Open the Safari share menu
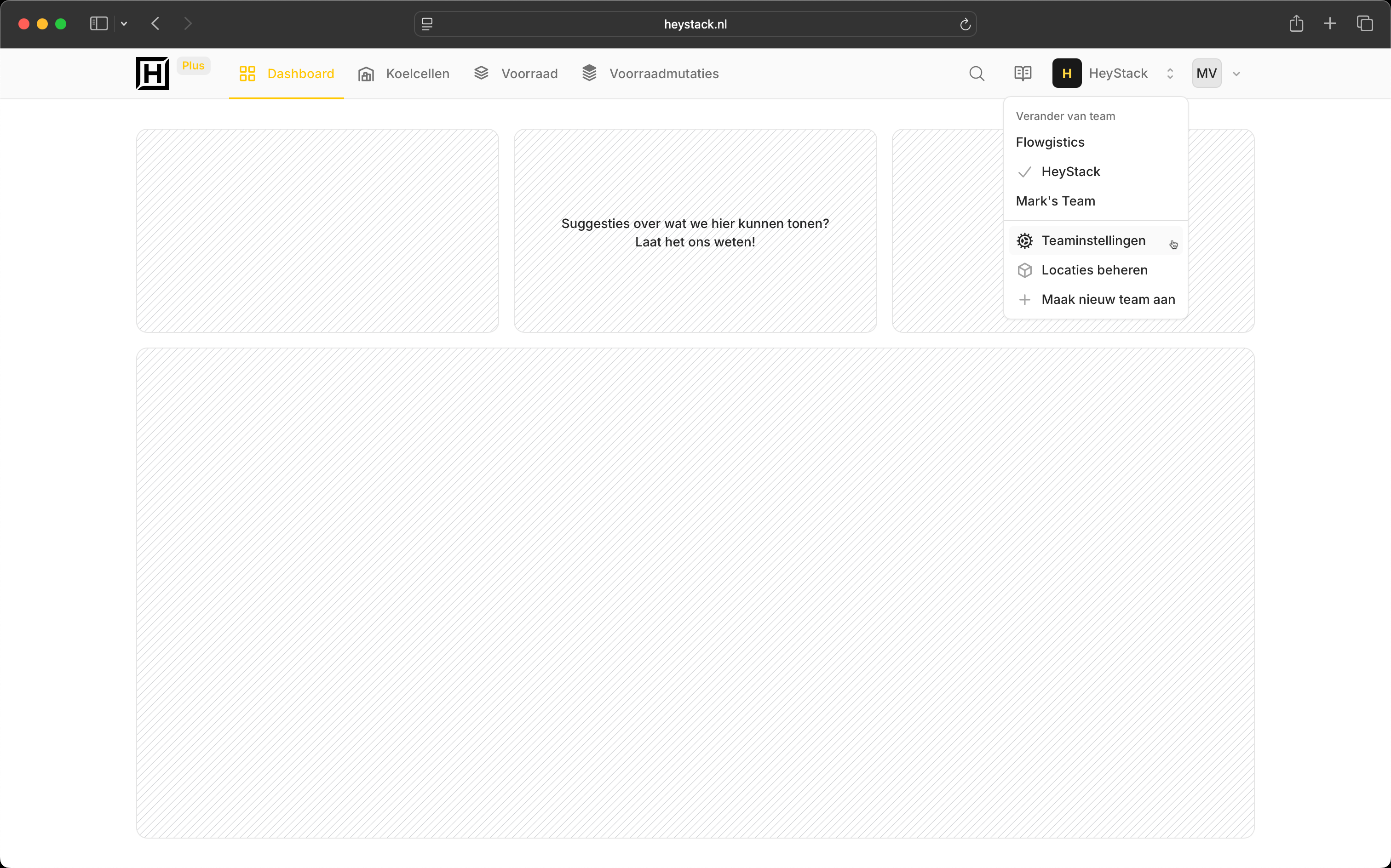 [x=1296, y=23]
